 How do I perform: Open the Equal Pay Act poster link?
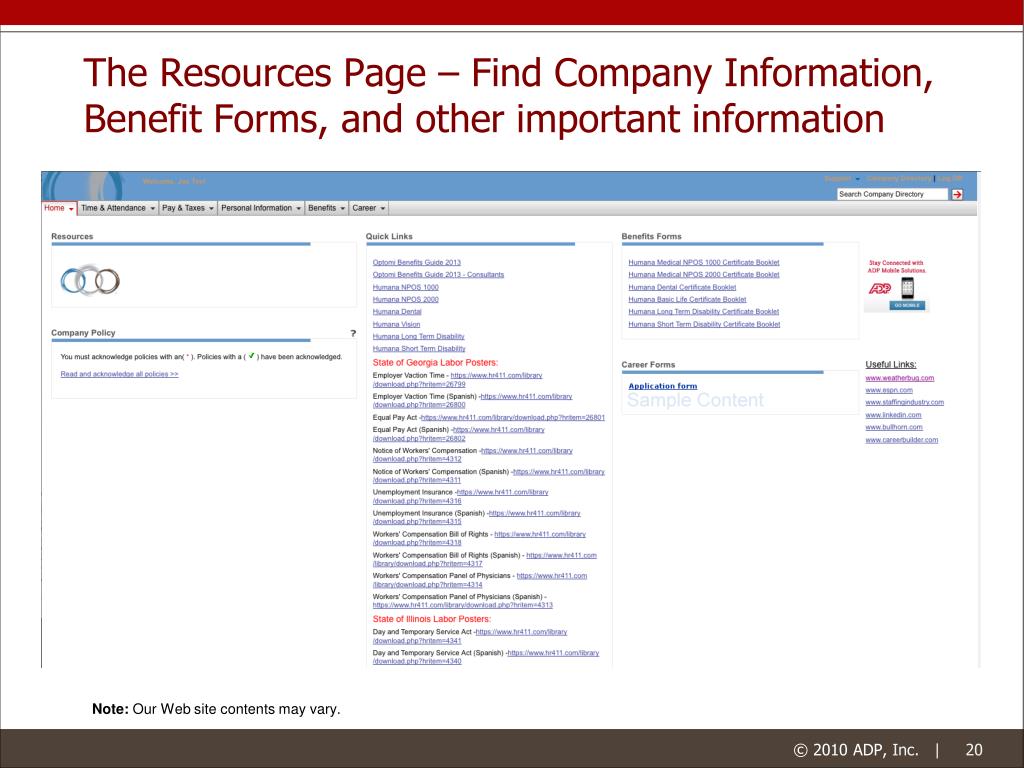tap(513, 418)
